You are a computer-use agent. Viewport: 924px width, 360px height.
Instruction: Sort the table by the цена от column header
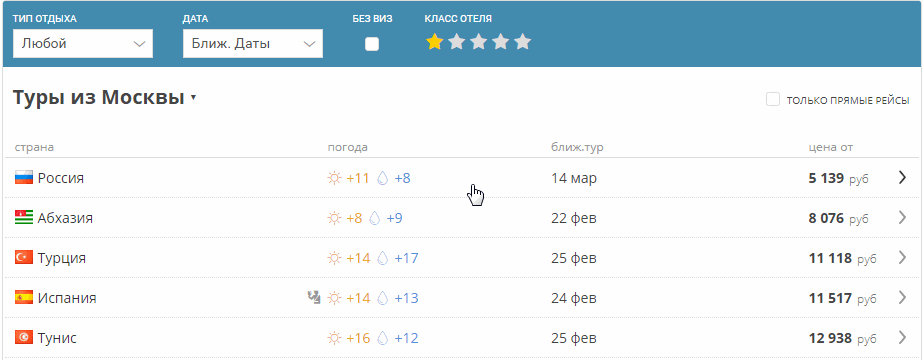click(830, 147)
